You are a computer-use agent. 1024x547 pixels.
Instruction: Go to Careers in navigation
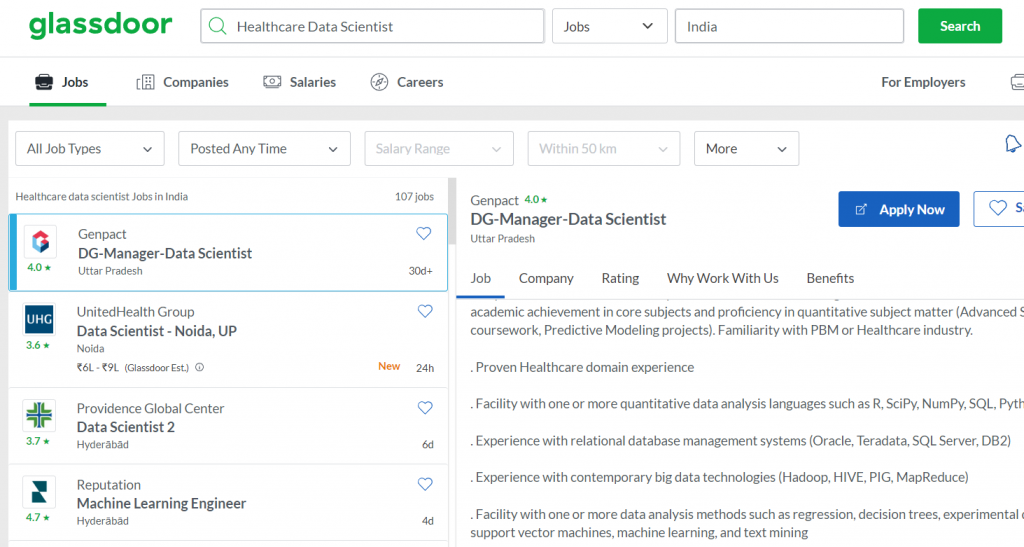click(x=420, y=82)
